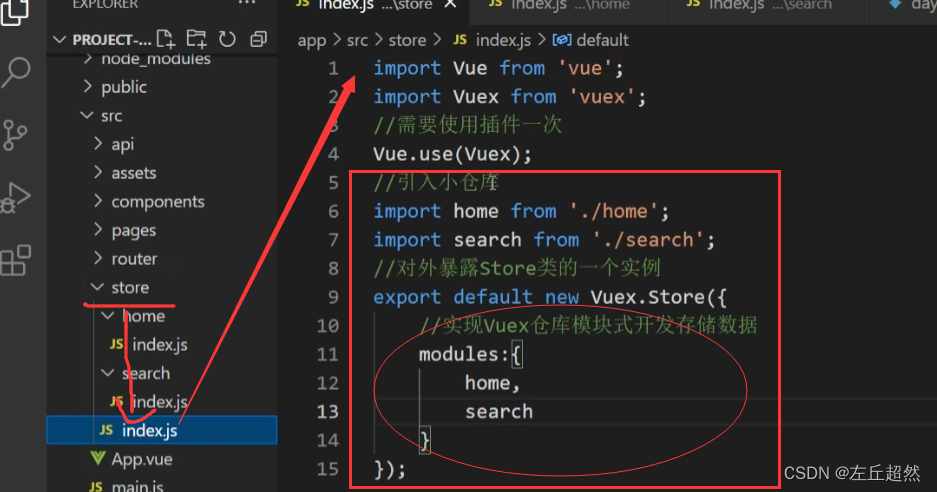Open index.js inside the home folder
This screenshot has height=492, width=937.
[x=160, y=345]
